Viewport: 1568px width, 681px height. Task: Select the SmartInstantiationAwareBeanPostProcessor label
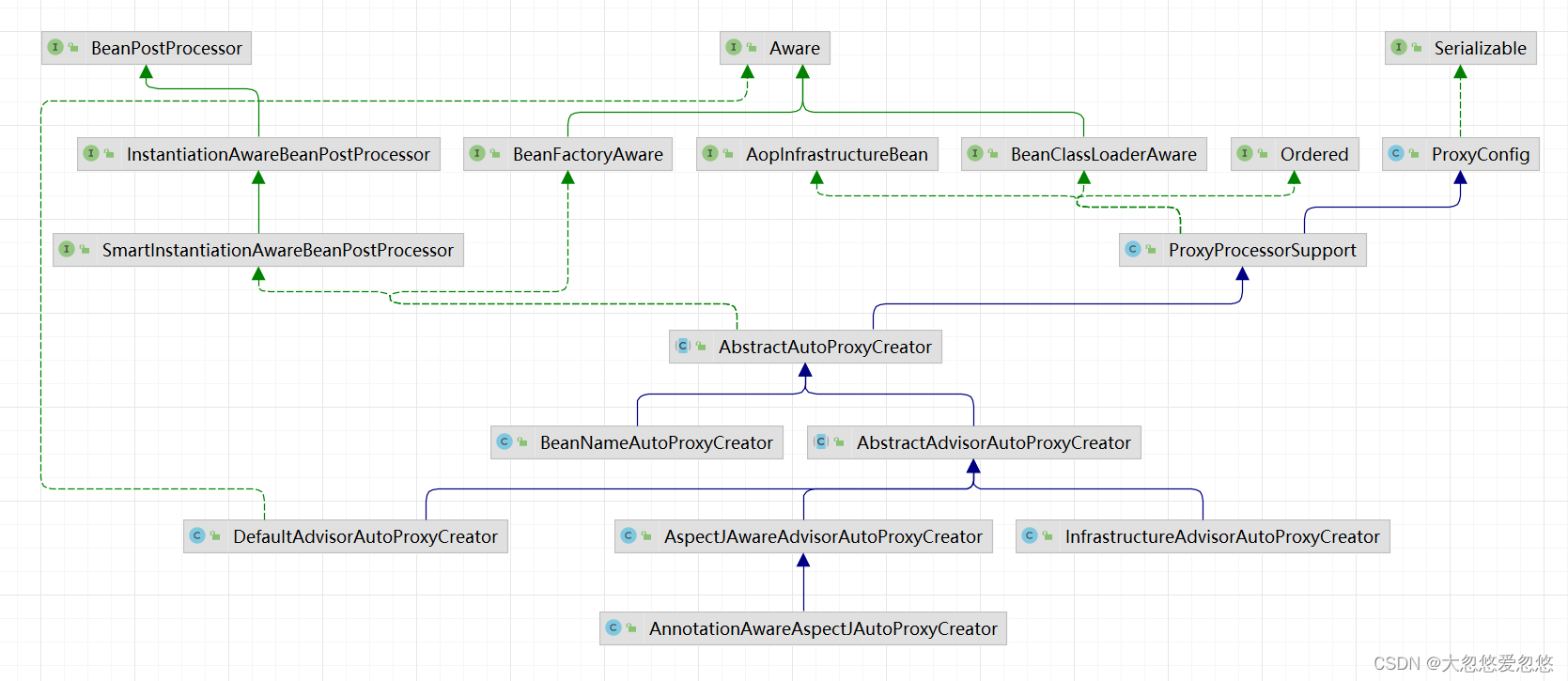[278, 250]
